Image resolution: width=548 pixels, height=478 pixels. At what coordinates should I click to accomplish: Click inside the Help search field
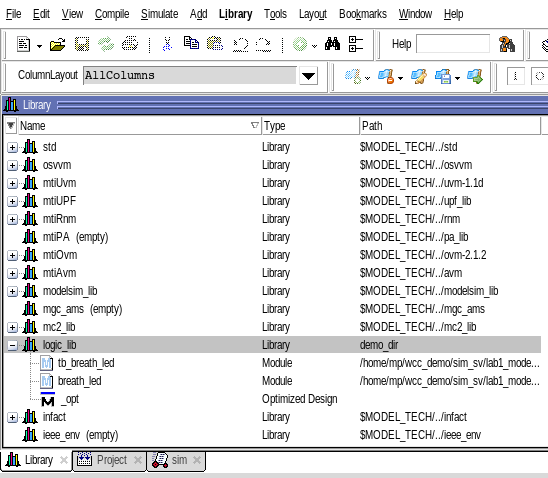(453, 44)
